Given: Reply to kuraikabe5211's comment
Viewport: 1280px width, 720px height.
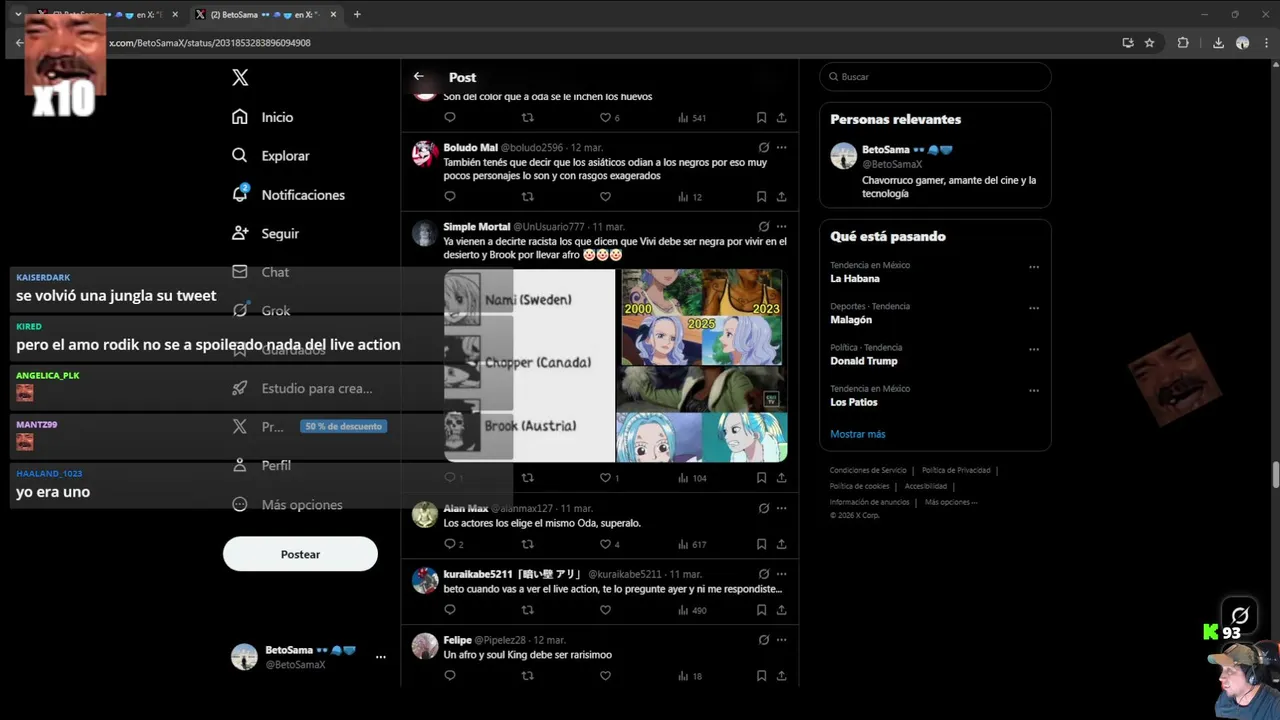Looking at the screenshot, I should point(450,610).
